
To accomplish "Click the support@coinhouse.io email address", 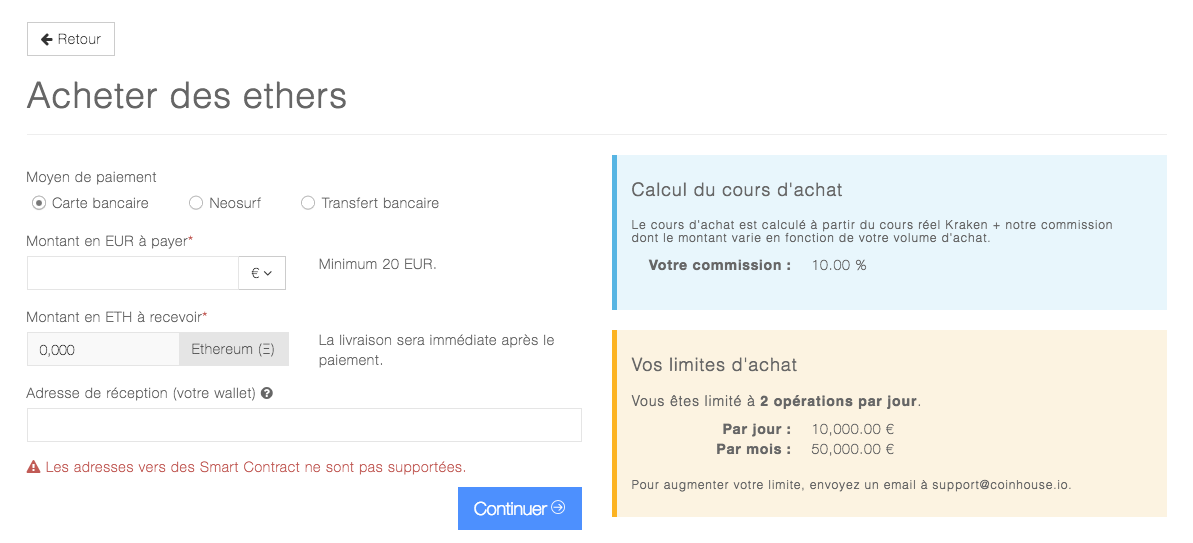I will pos(1001,484).
